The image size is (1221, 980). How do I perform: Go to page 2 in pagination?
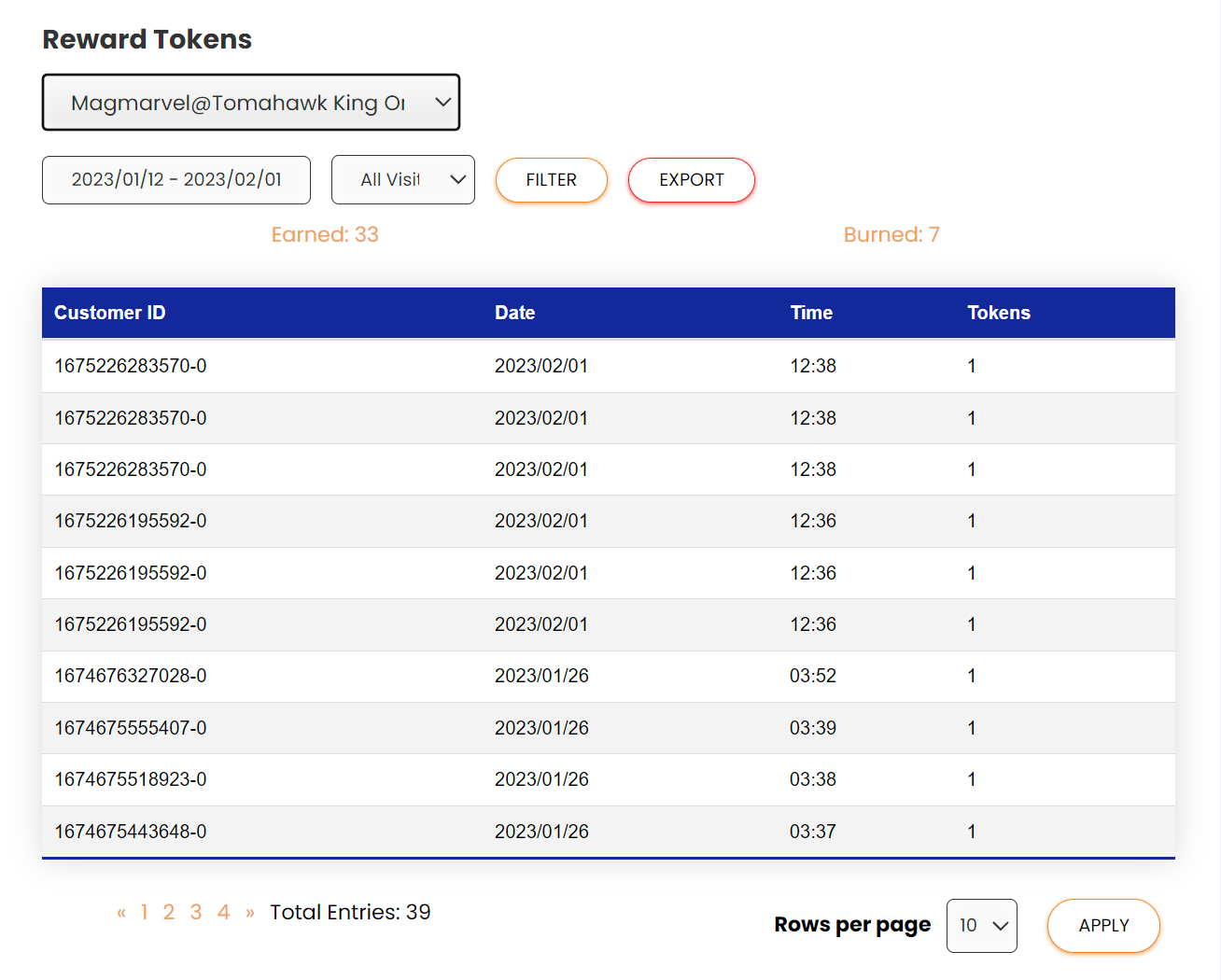tap(169, 913)
